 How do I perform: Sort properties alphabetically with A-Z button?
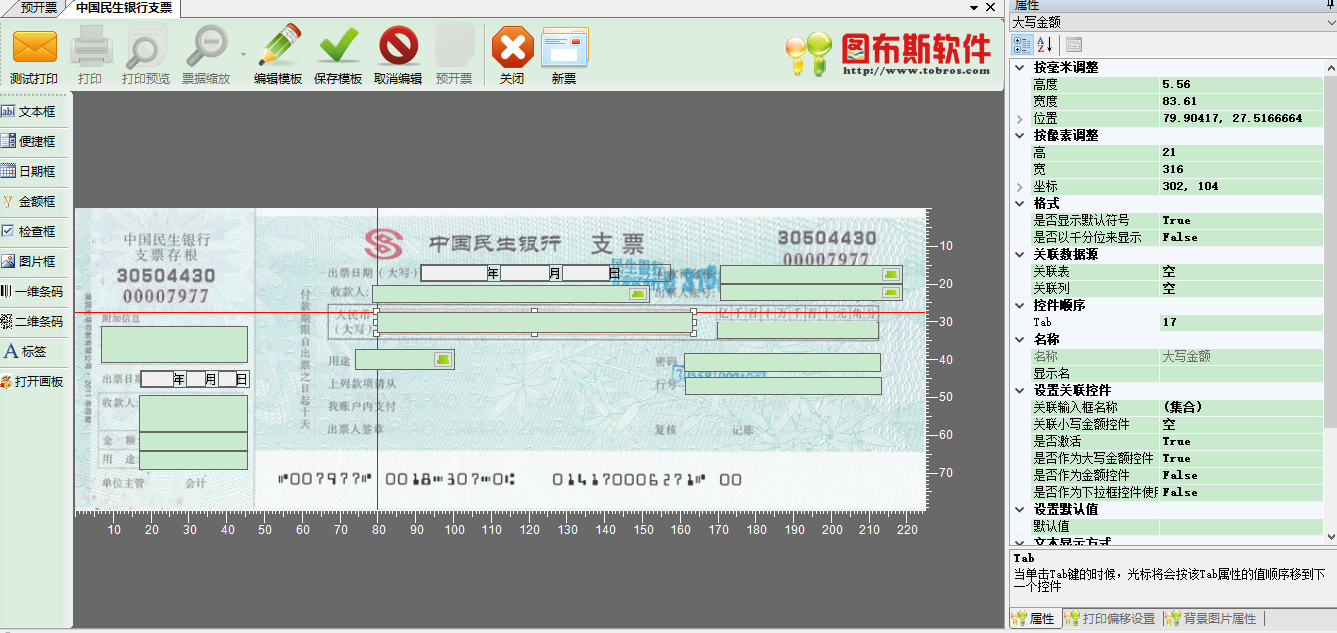click(1044, 45)
